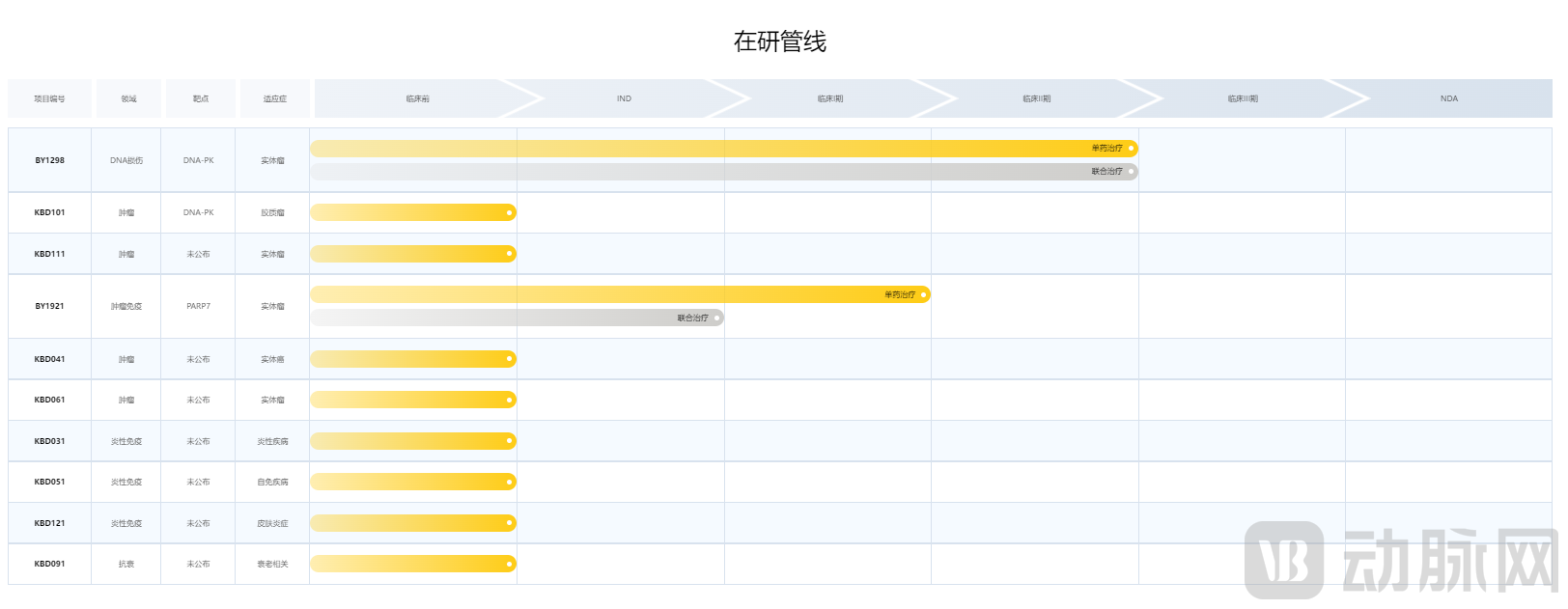
Task: Click the DNA损伤 field cell
Action: pyautogui.click(x=126, y=160)
